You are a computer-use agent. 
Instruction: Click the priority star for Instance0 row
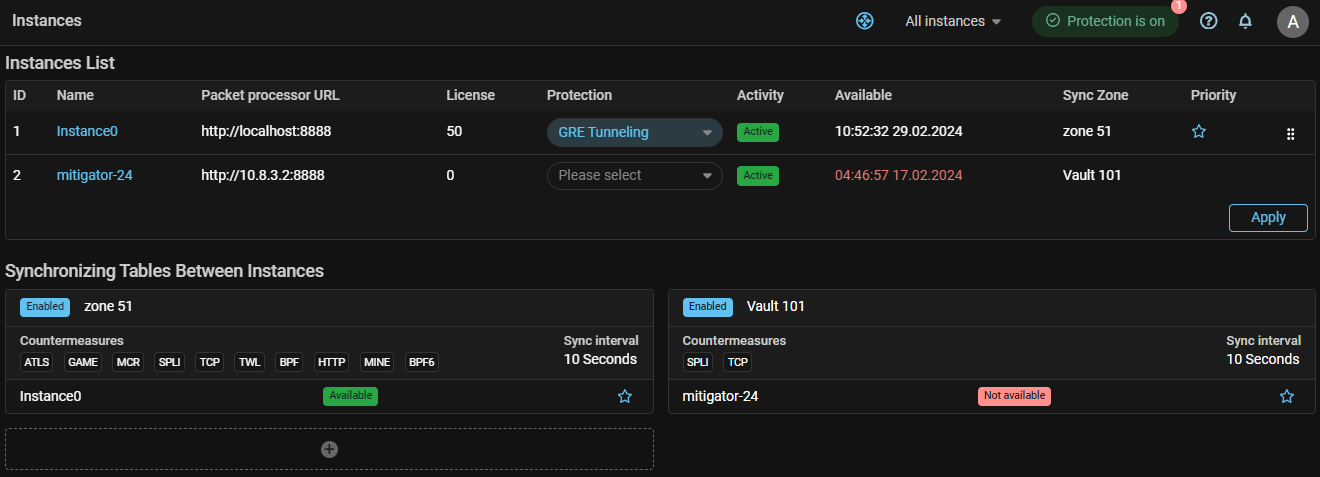(1199, 132)
